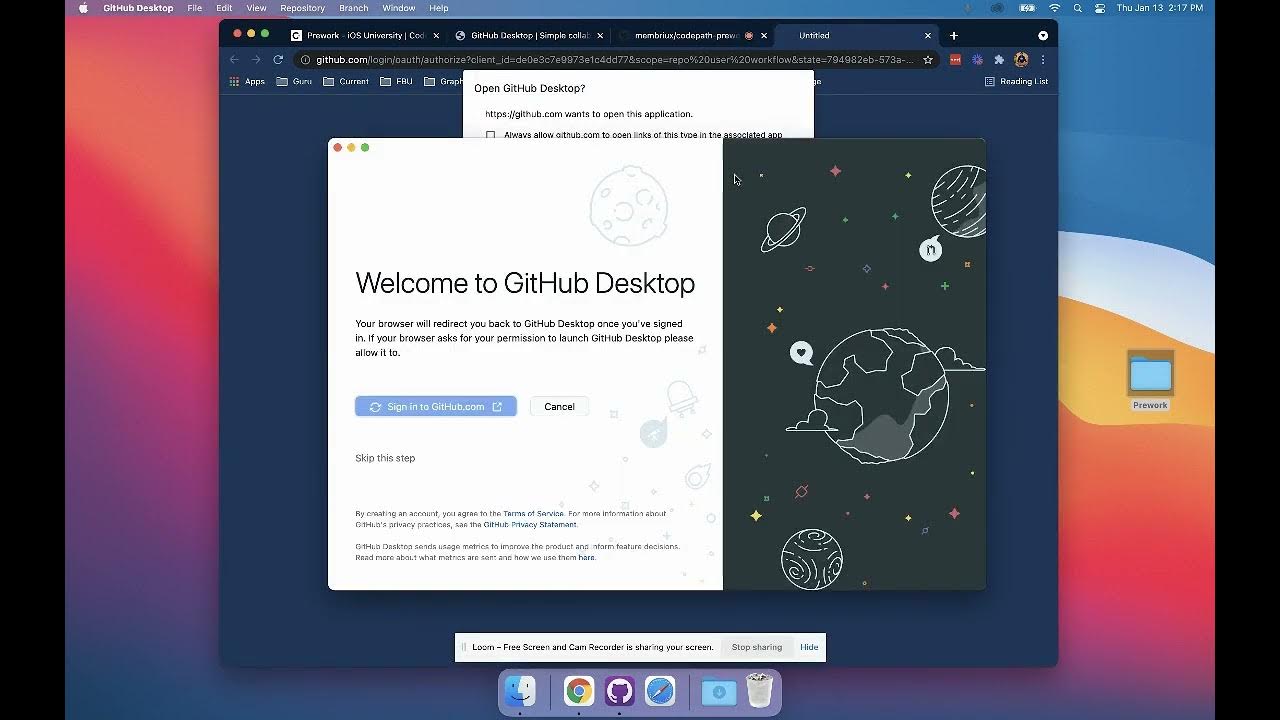Image resolution: width=1280 pixels, height=720 pixels.
Task: Switch to the membriux/codepath-prework tab
Action: click(692, 35)
